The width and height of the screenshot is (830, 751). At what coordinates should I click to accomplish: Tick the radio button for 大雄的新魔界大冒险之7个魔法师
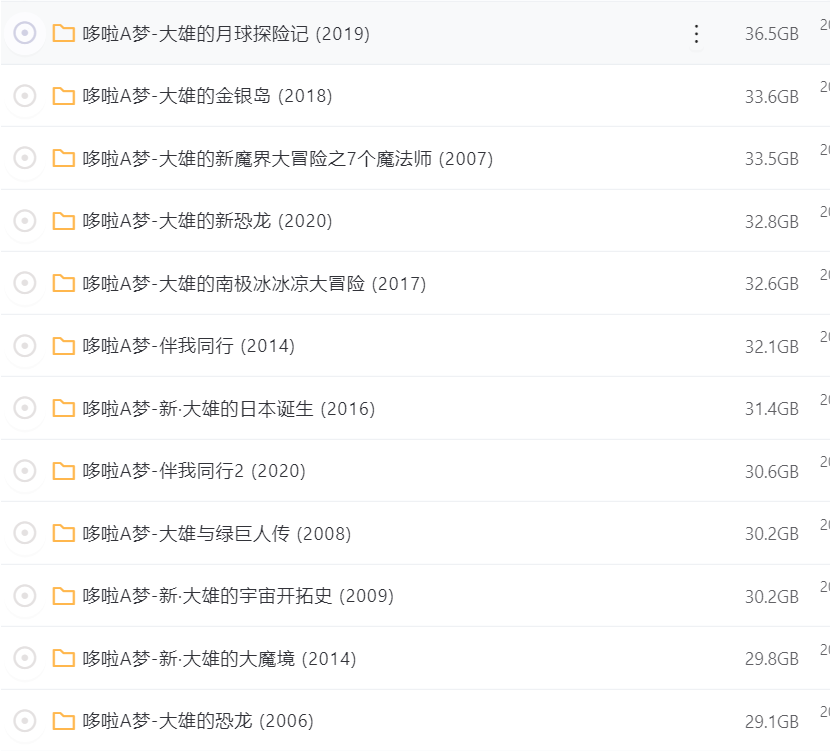tap(24, 158)
